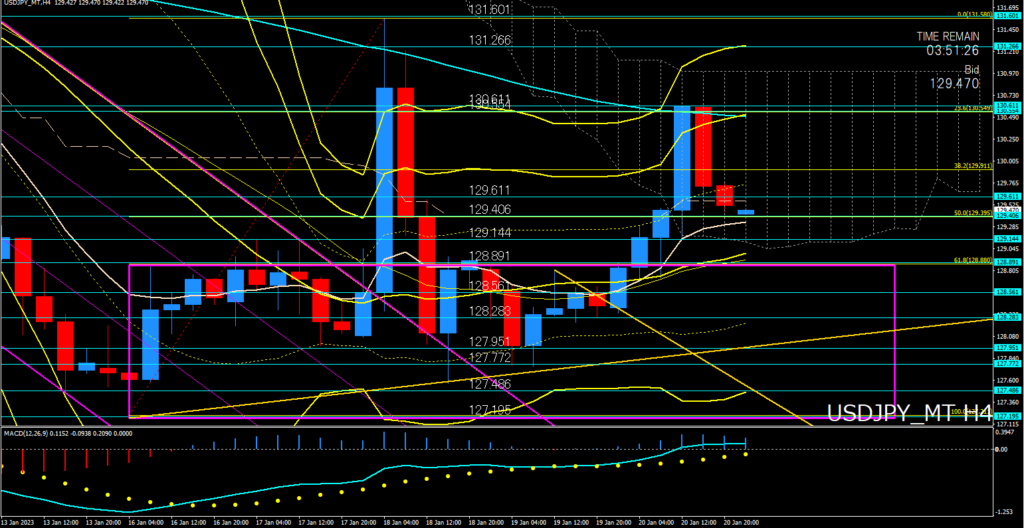Click the 127.772 level label inside chart

[x=490, y=357]
